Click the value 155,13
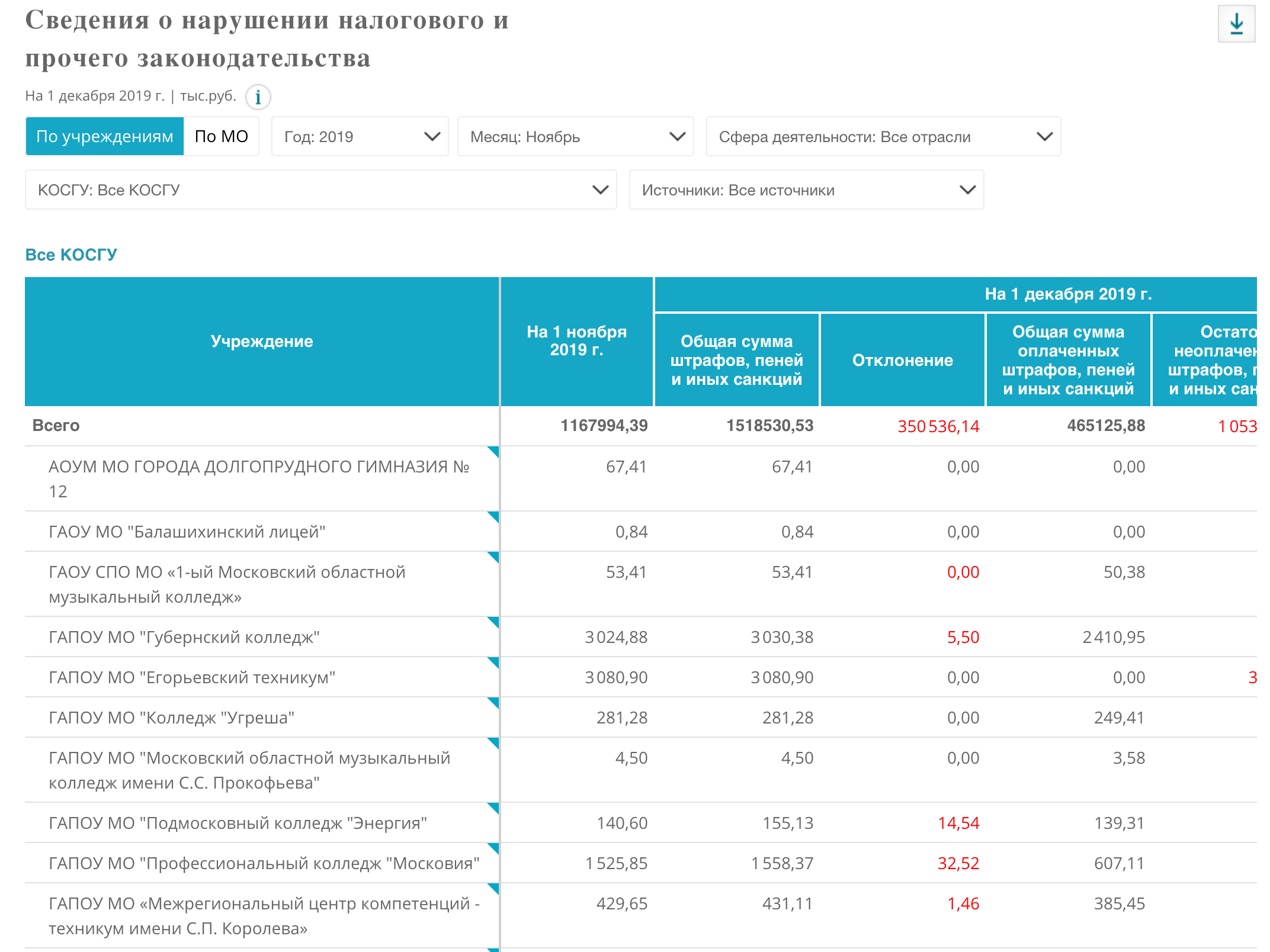 coord(788,823)
